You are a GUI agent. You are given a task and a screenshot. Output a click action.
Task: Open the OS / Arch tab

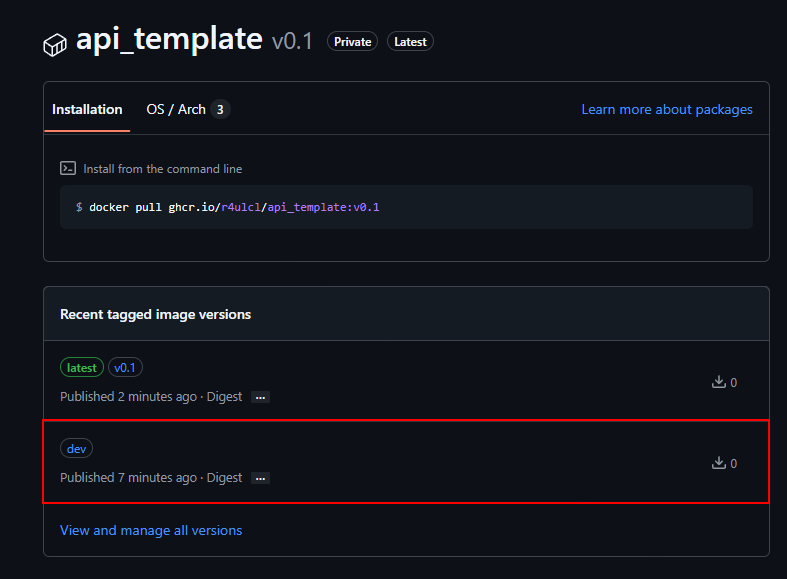click(x=176, y=109)
